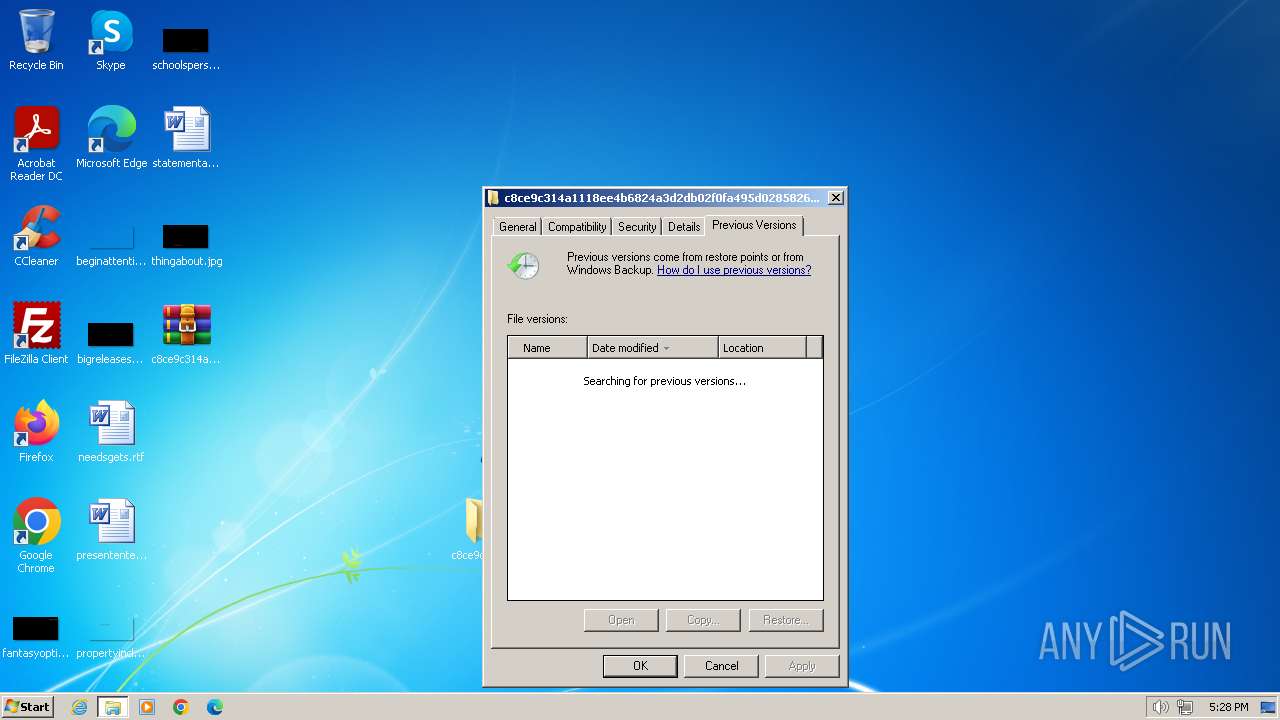Open Internet Explorer from taskbar

point(79,707)
